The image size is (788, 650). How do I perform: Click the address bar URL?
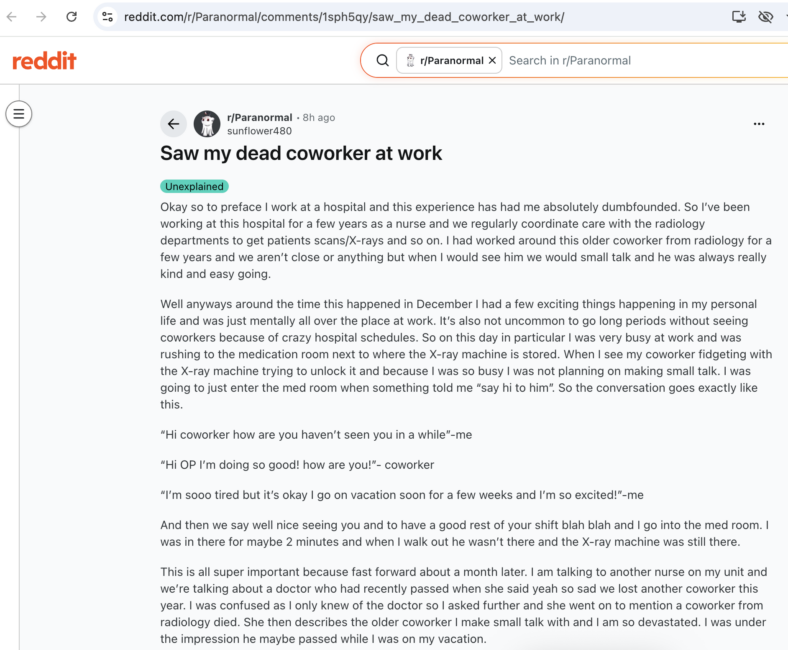(x=344, y=17)
